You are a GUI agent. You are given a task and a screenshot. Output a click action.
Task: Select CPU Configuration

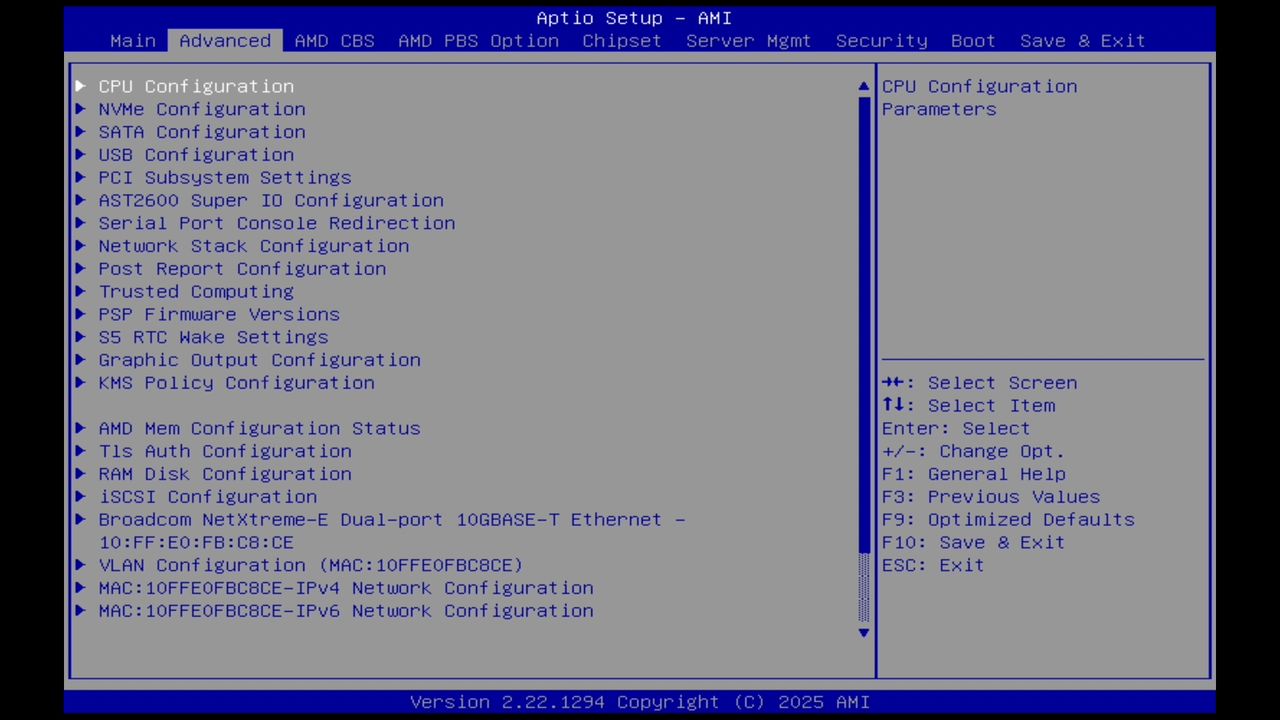[196, 86]
